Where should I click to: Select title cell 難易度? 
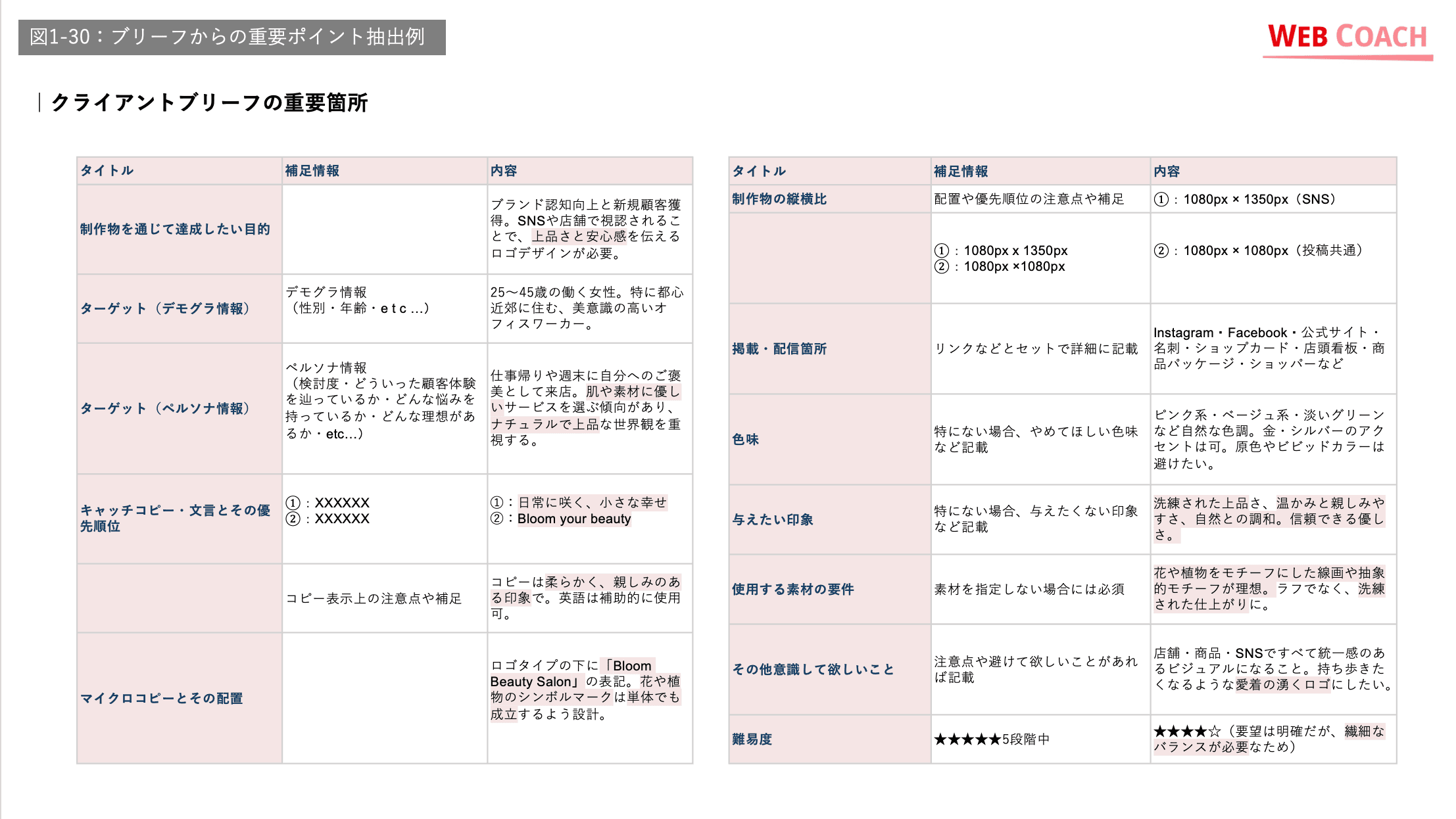830,739
